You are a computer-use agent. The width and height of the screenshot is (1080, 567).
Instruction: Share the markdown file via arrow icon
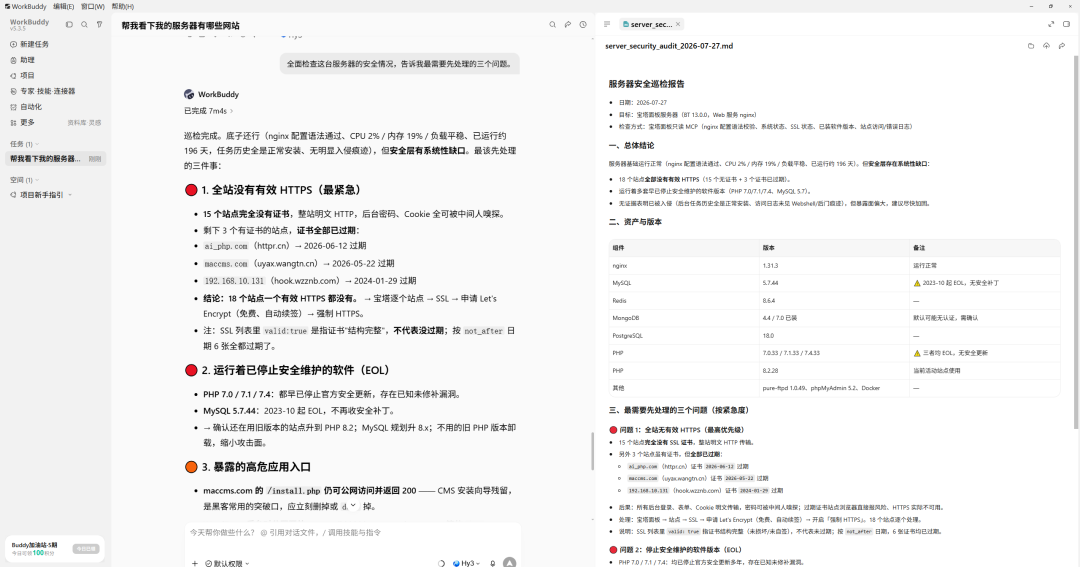[x=1061, y=46]
